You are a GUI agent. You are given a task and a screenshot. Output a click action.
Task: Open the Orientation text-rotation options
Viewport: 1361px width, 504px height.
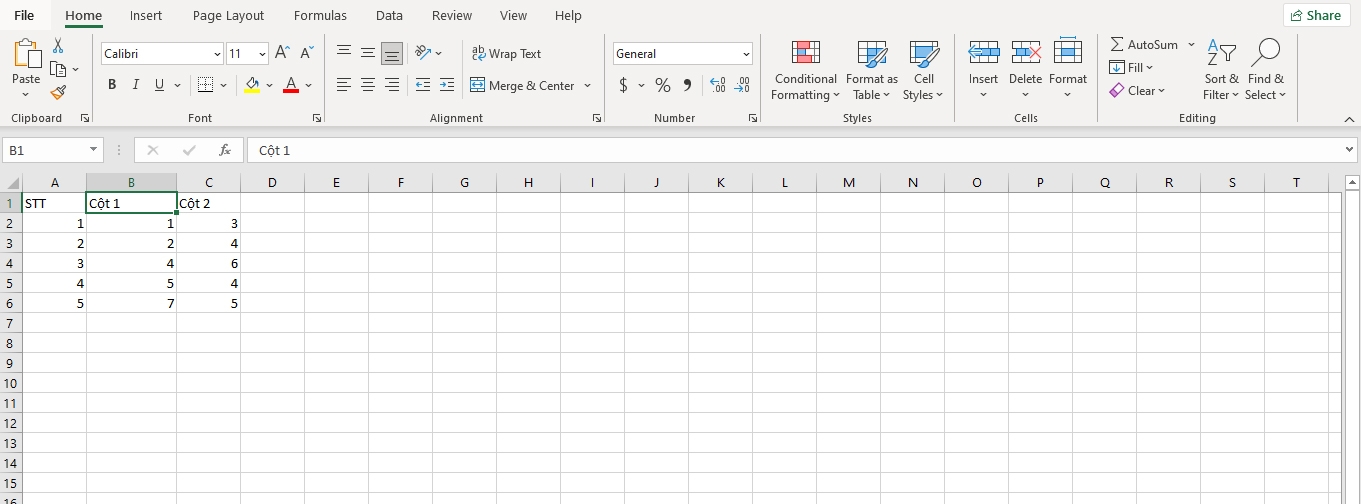(x=428, y=53)
